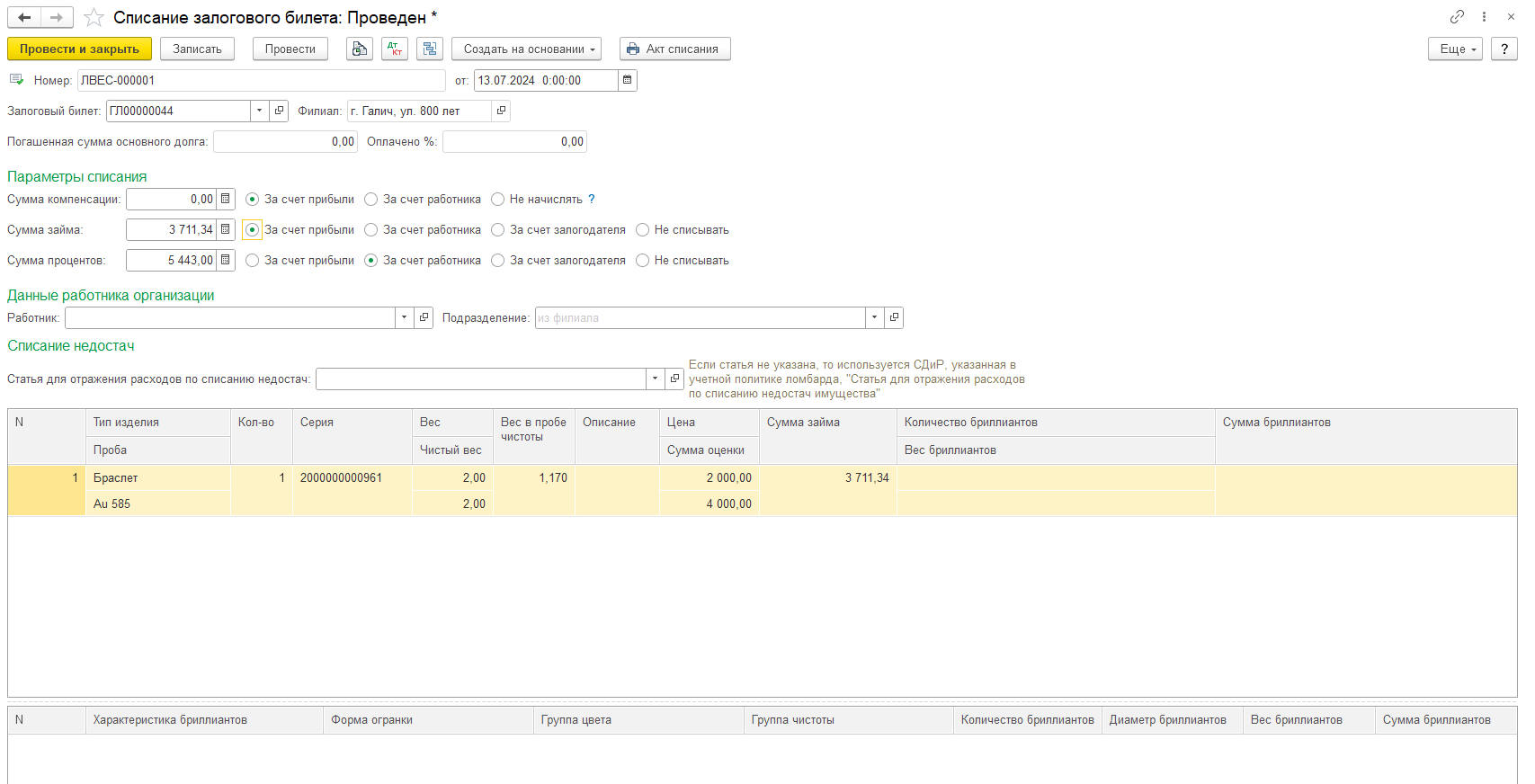Add document to favorites star
The image size is (1535, 784).
click(94, 17)
